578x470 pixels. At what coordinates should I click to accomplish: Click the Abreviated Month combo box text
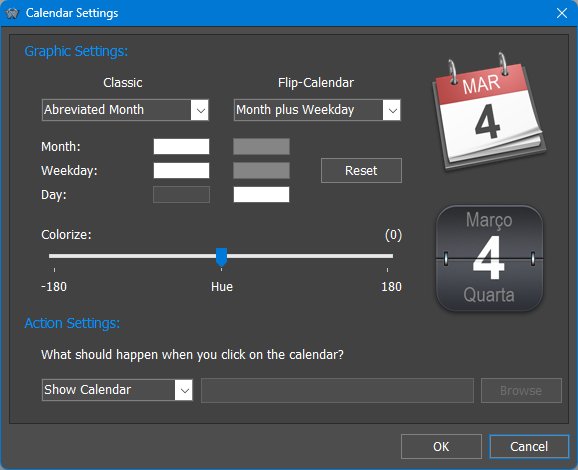94,109
